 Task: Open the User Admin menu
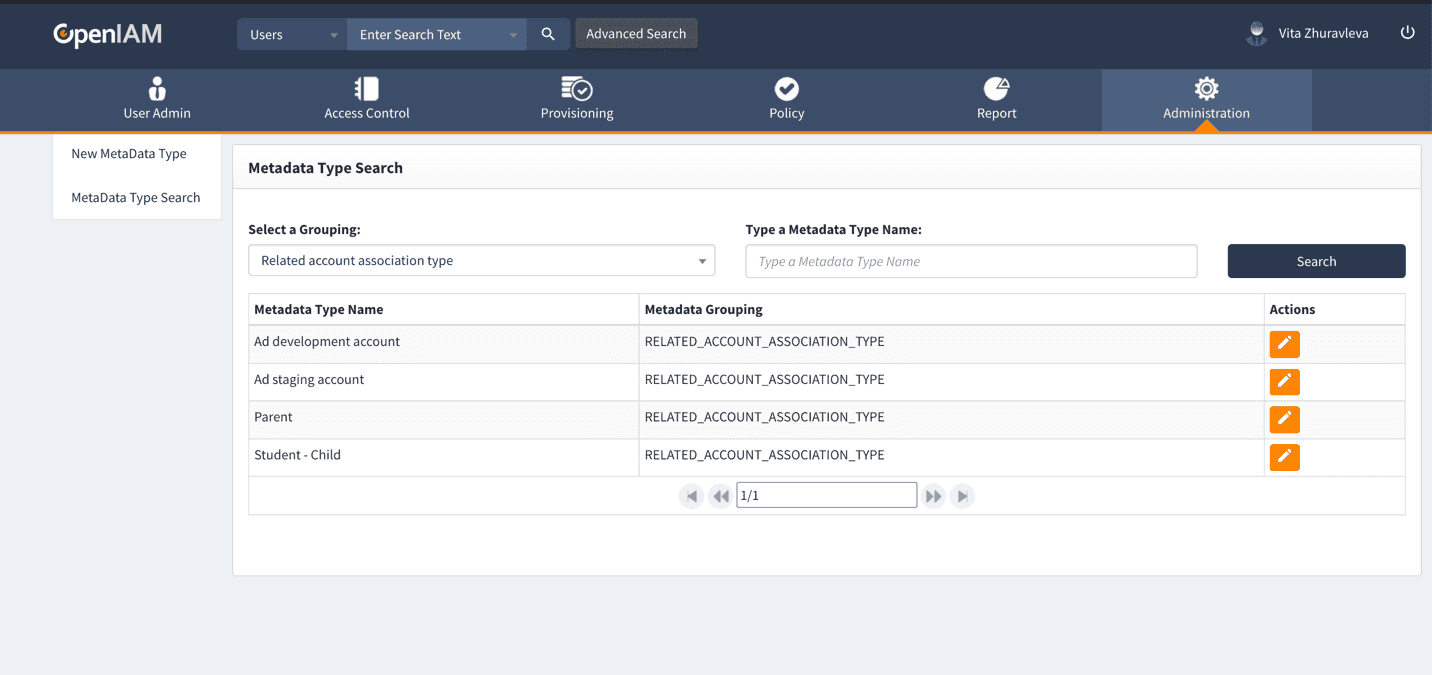pos(157,100)
